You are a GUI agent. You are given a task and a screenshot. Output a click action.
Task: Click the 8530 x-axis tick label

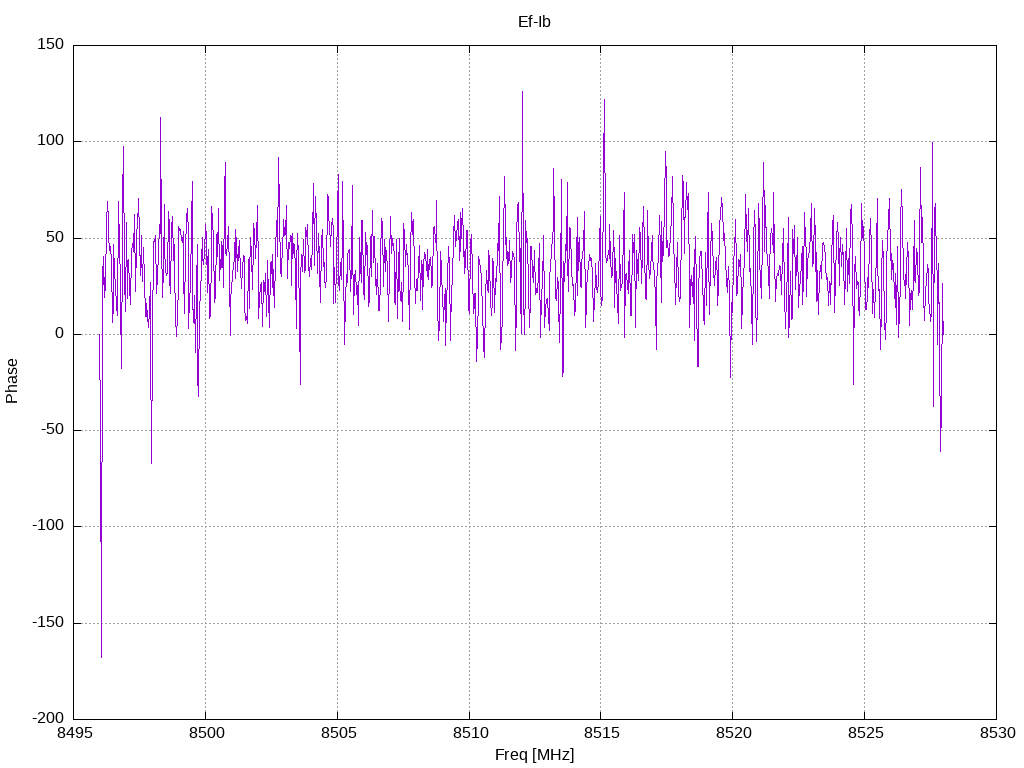[997, 733]
